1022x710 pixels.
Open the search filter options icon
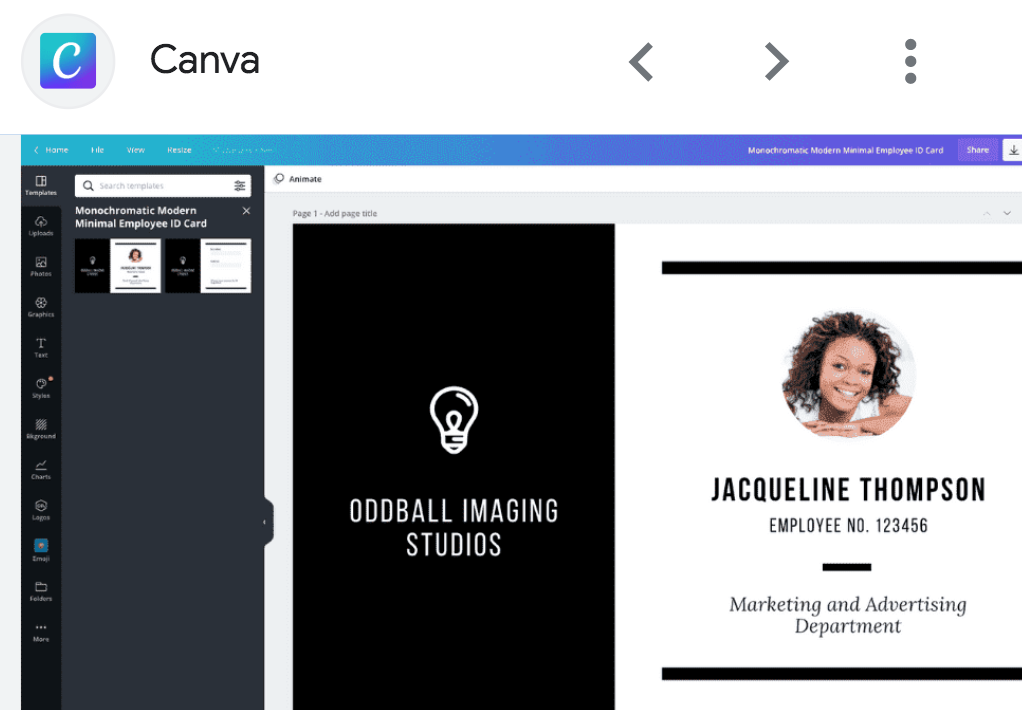[x=240, y=186]
